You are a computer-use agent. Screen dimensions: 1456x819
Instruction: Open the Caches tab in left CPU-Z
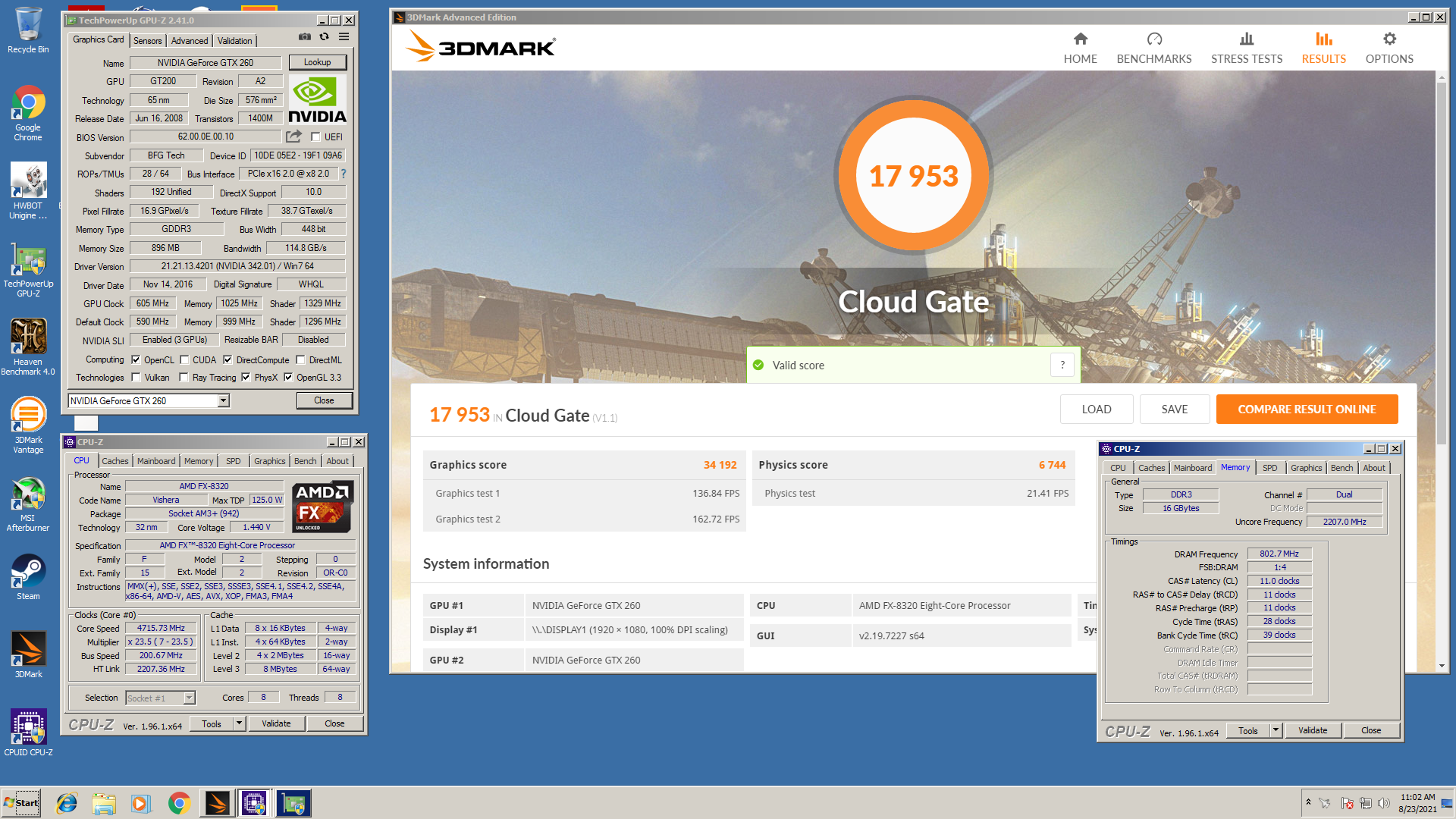pos(115,461)
